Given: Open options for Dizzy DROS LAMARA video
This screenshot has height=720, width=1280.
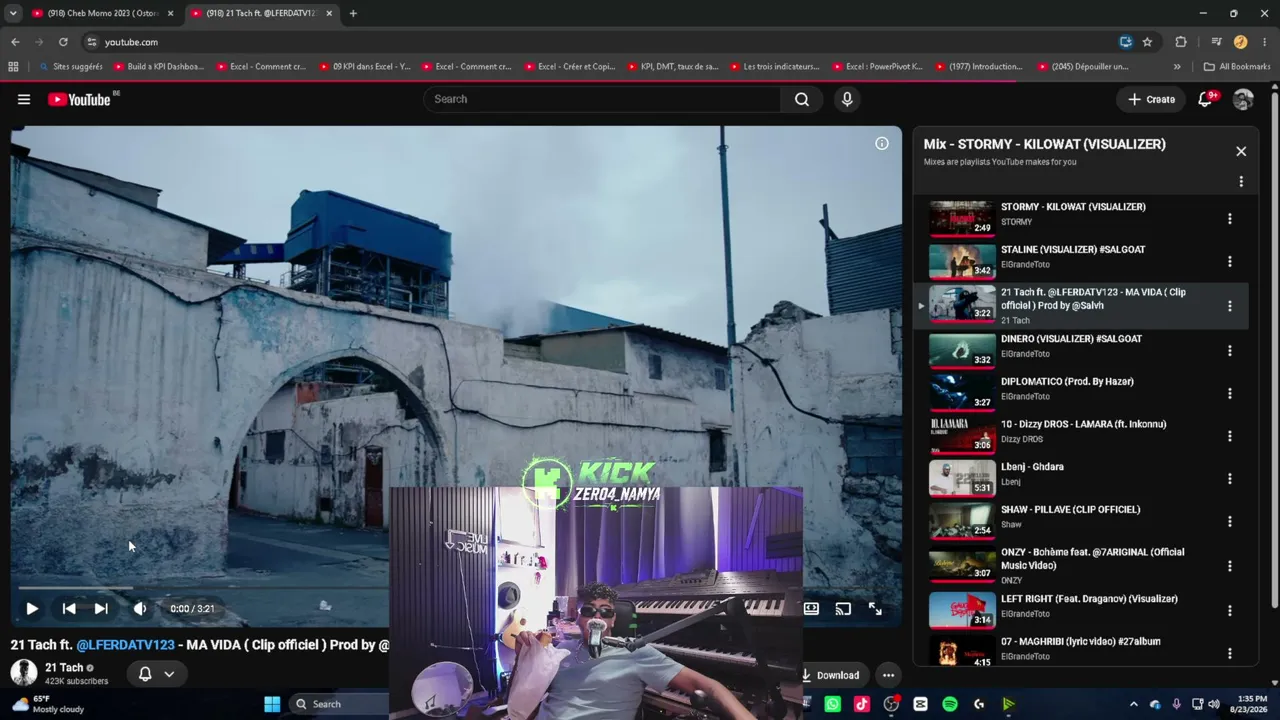Looking at the screenshot, I should (x=1230, y=436).
